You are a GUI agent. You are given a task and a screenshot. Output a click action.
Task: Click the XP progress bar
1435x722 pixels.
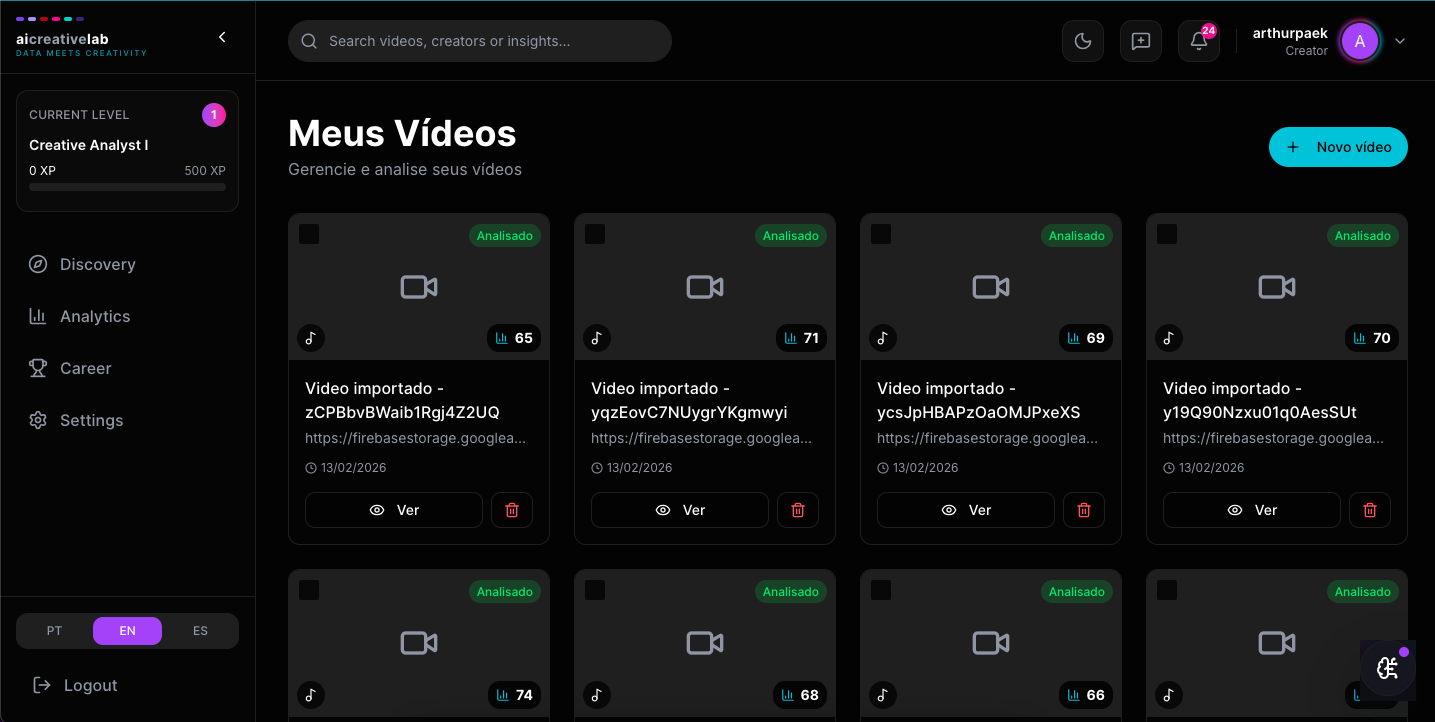(x=127, y=187)
